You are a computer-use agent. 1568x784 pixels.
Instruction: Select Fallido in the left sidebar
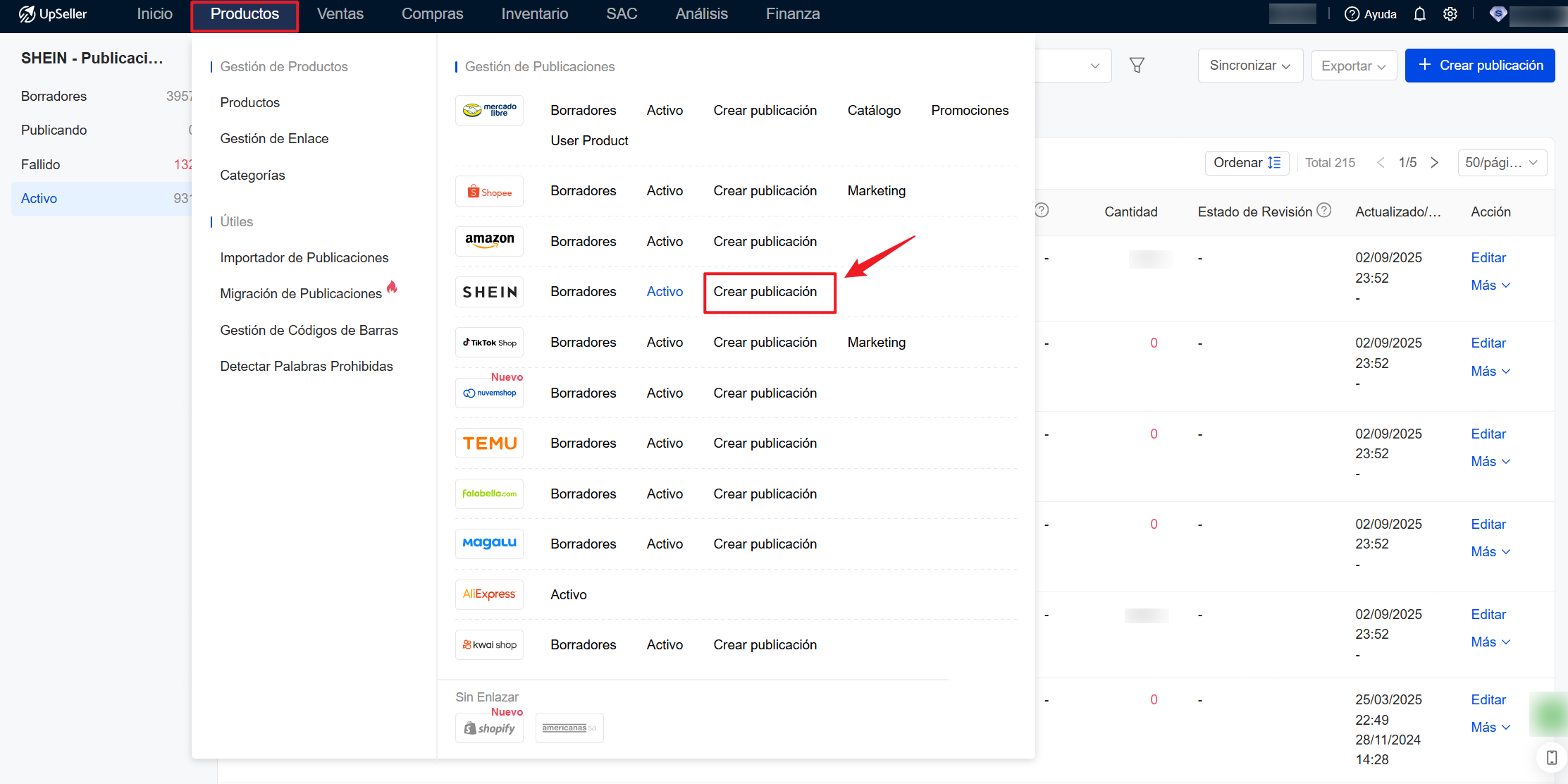[41, 164]
